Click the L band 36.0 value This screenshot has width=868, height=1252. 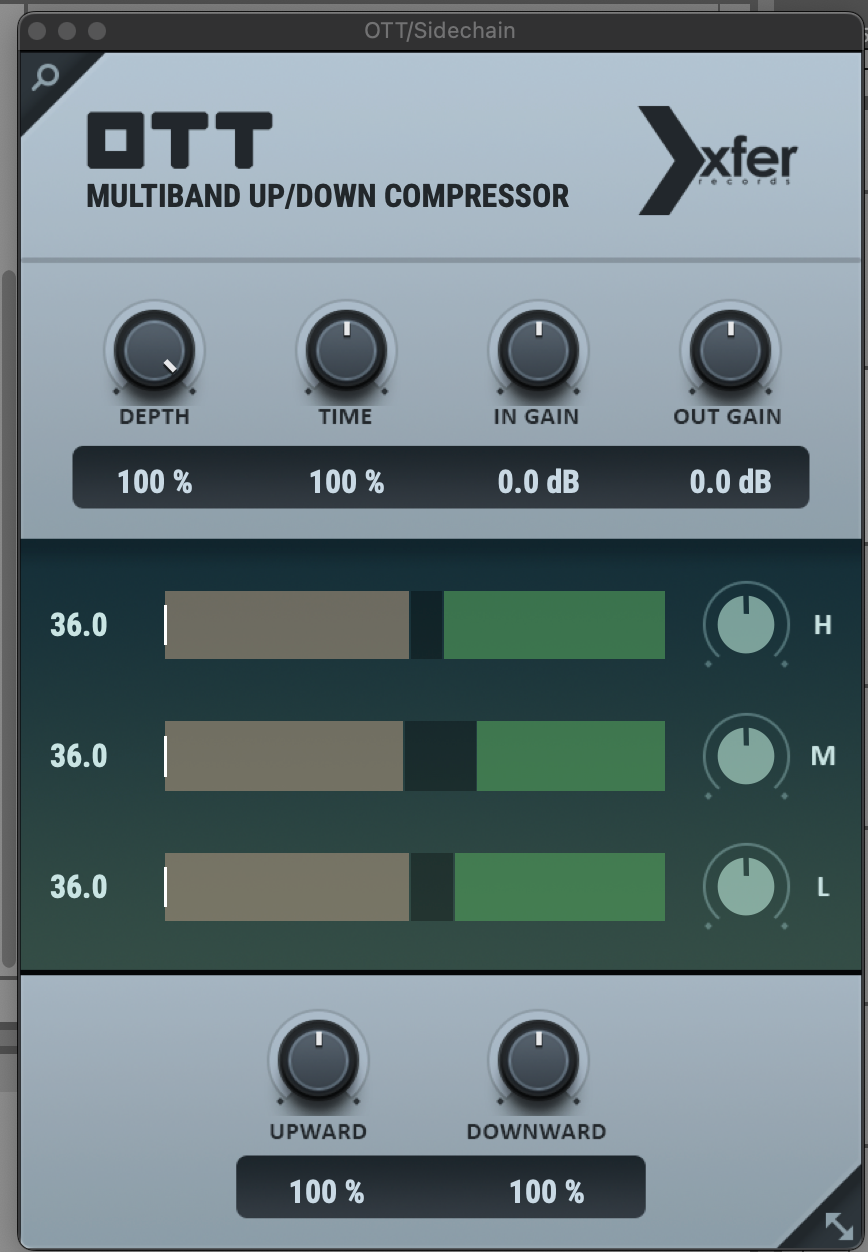79,887
